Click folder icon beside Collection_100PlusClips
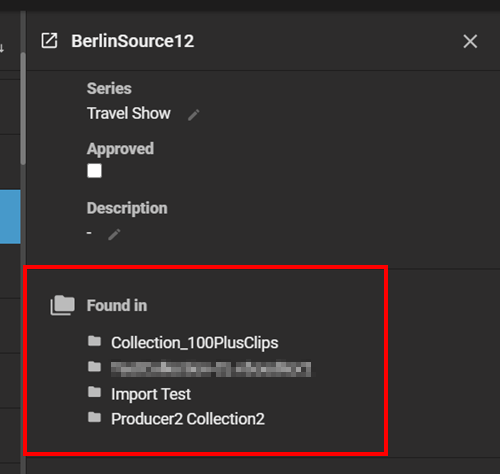This screenshot has height=474, width=500. point(95,341)
